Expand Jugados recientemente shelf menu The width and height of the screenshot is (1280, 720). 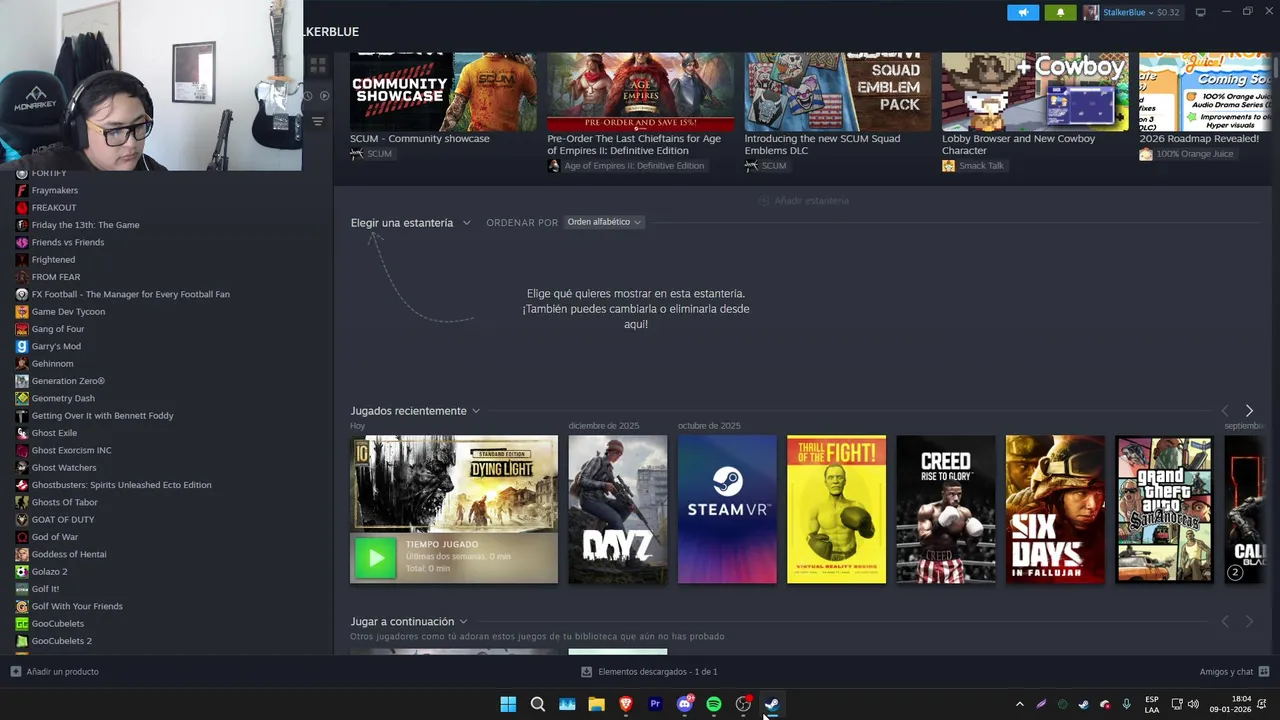pyautogui.click(x=415, y=411)
